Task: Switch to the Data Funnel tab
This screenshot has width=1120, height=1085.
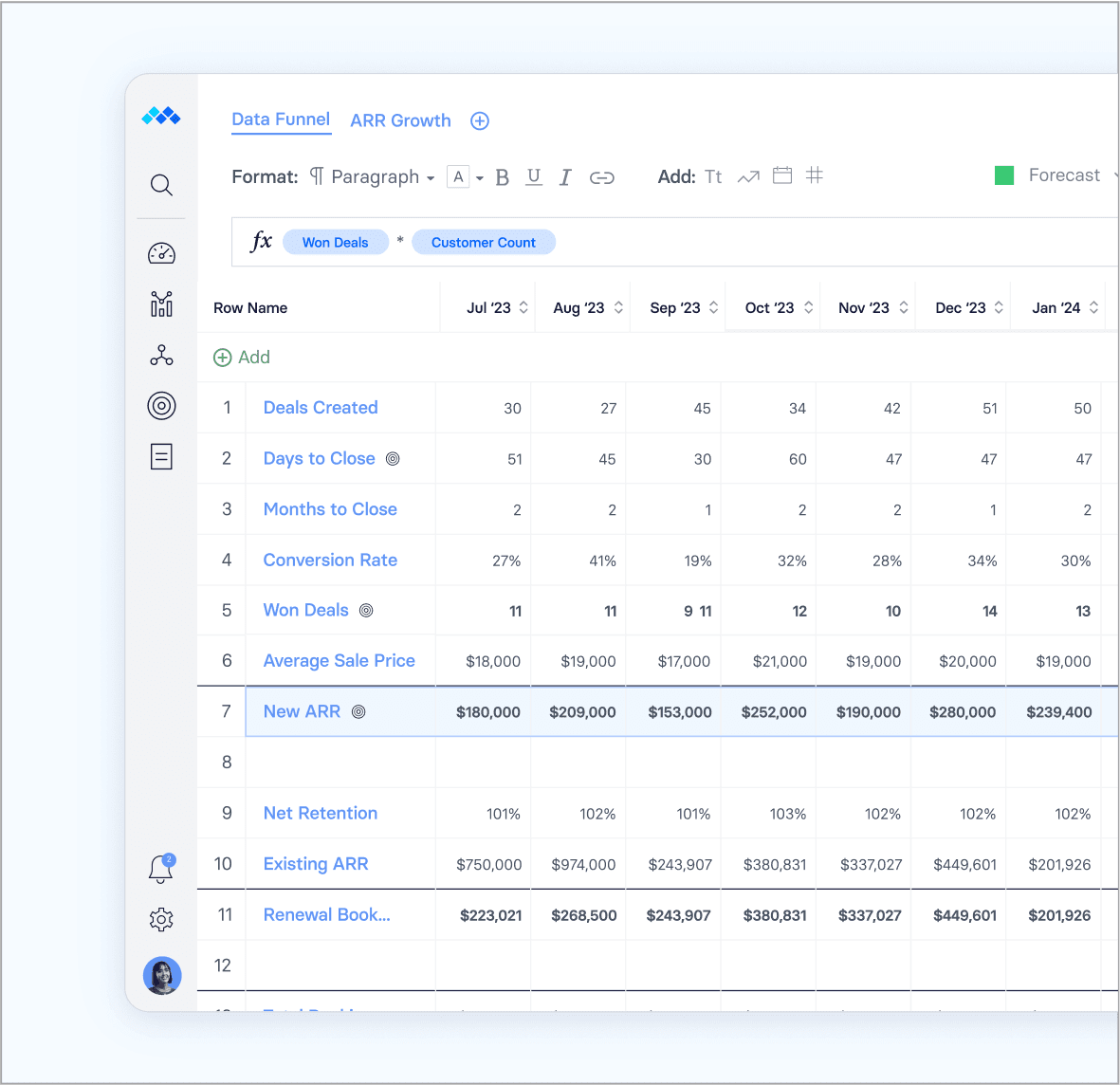Action: point(281,120)
